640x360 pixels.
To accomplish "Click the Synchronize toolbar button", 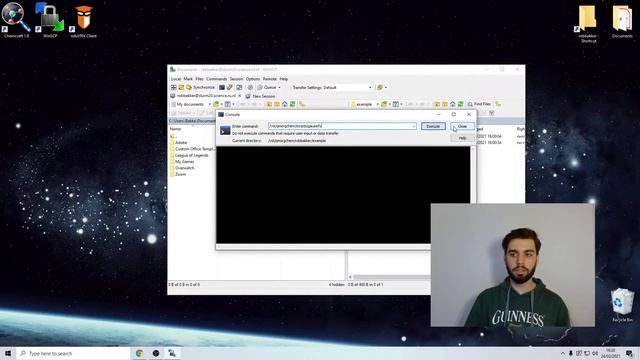I will pos(200,87).
